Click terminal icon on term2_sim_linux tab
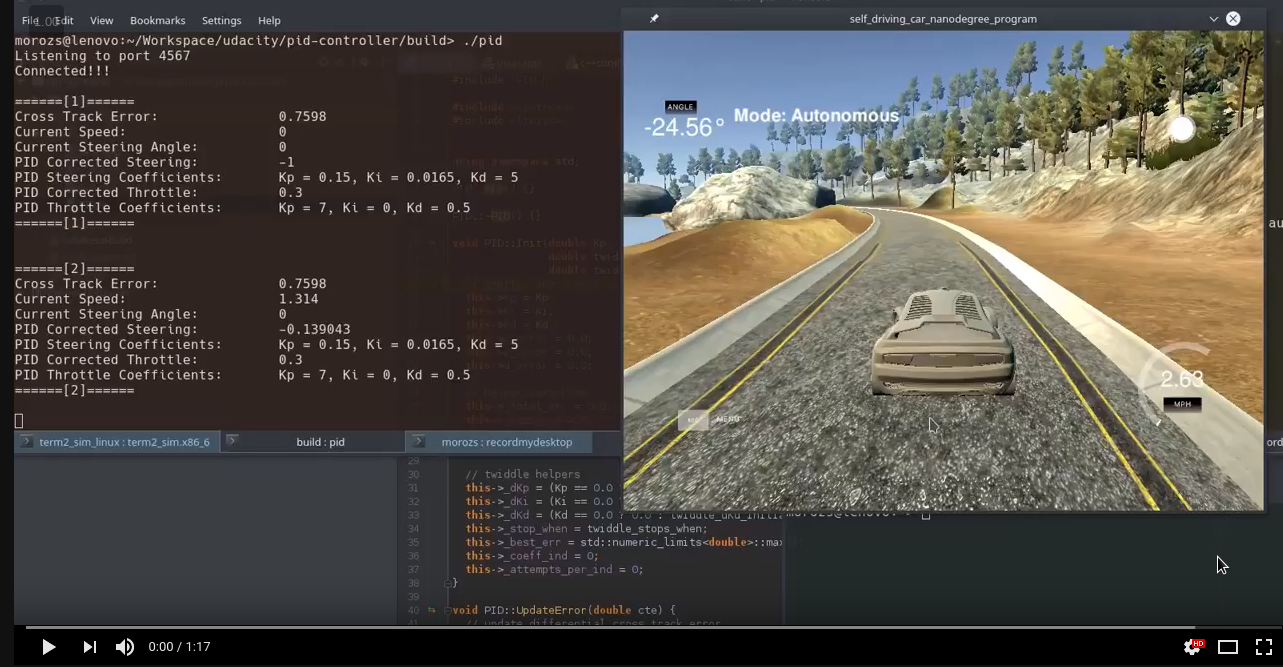The image size is (1283, 667). tap(26, 441)
